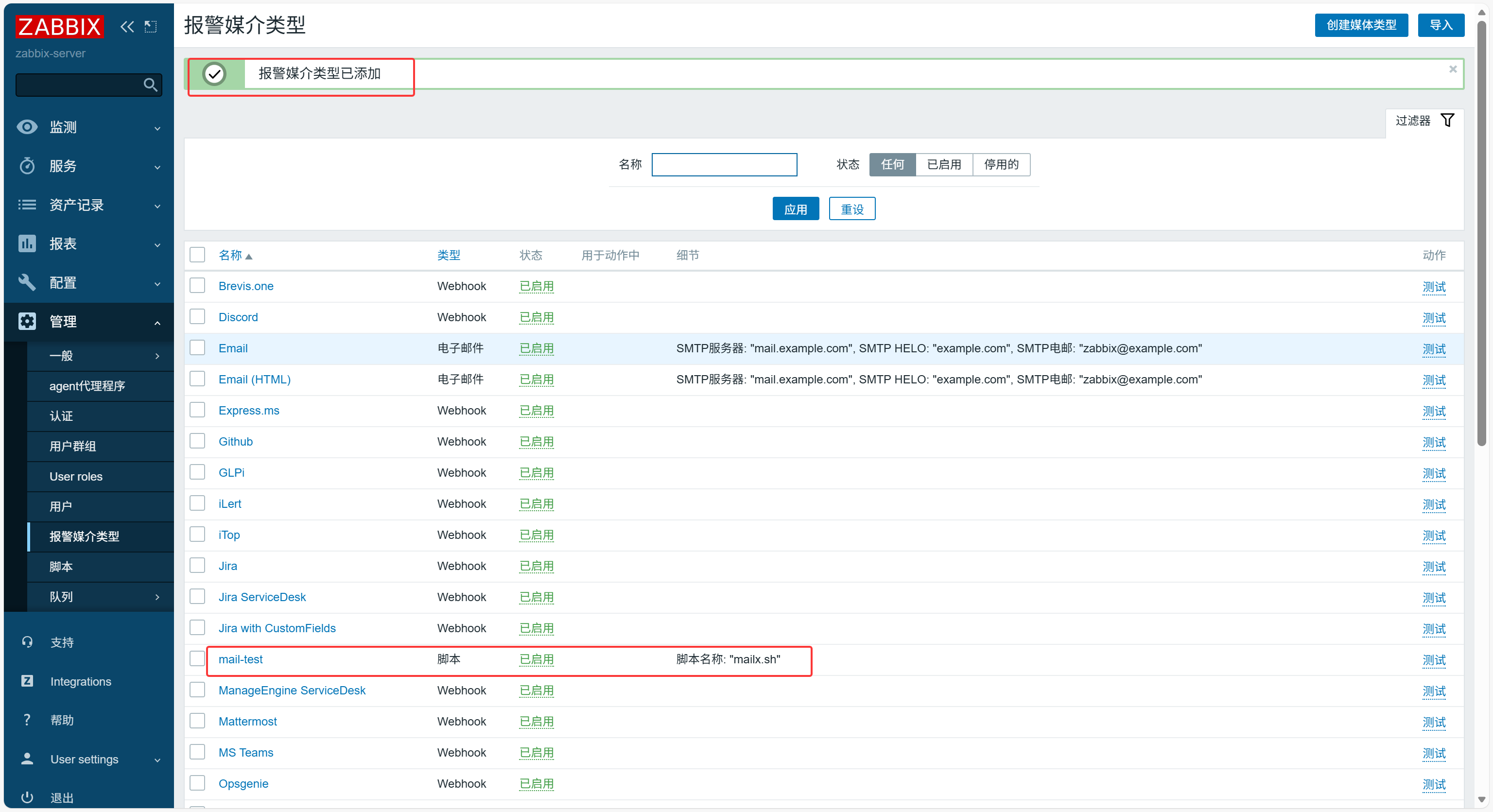Click the 创建媒体类型 button
Viewport: 1493px width, 812px height.
coord(1361,25)
